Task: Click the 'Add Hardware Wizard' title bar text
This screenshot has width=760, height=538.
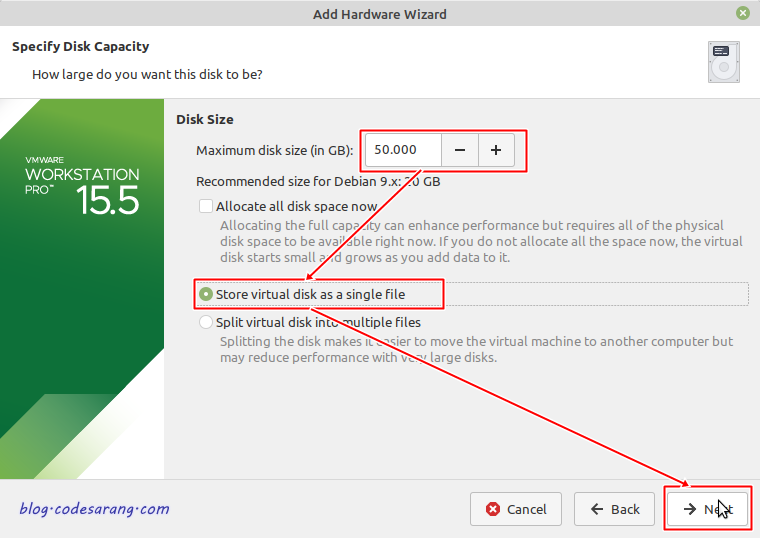Action: point(380,15)
